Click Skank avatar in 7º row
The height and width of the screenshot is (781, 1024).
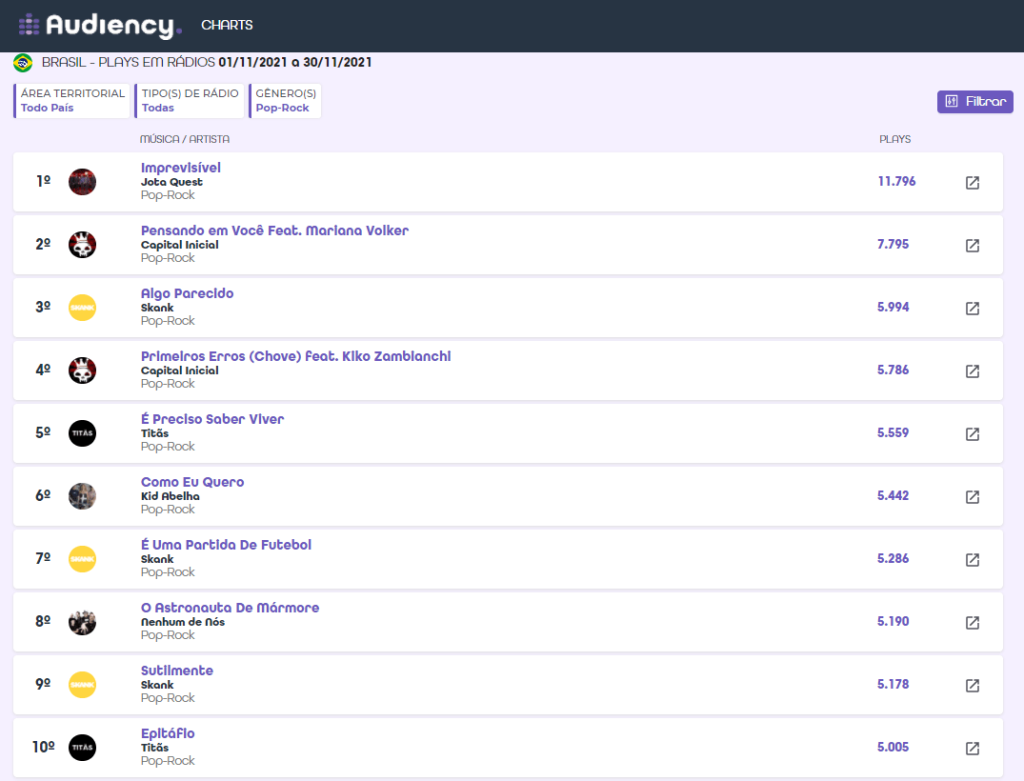pos(82,559)
